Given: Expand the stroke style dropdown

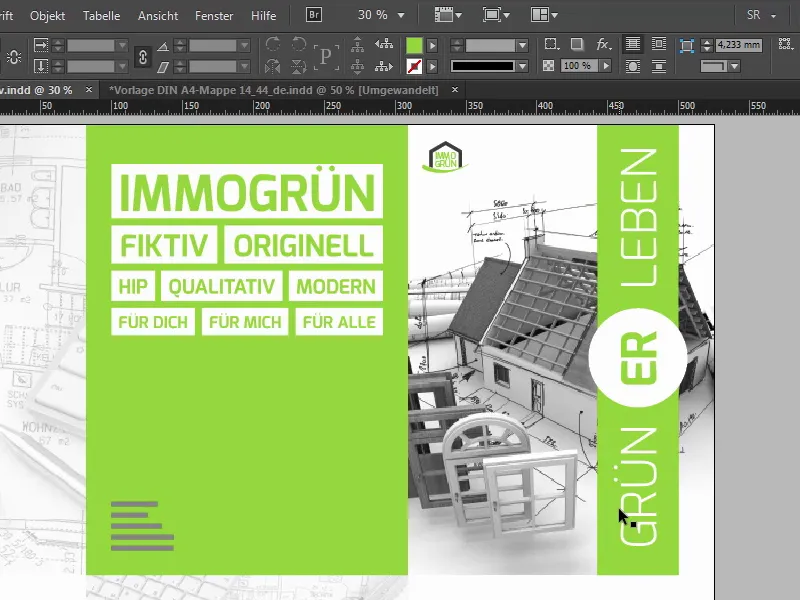Looking at the screenshot, I should [522, 66].
